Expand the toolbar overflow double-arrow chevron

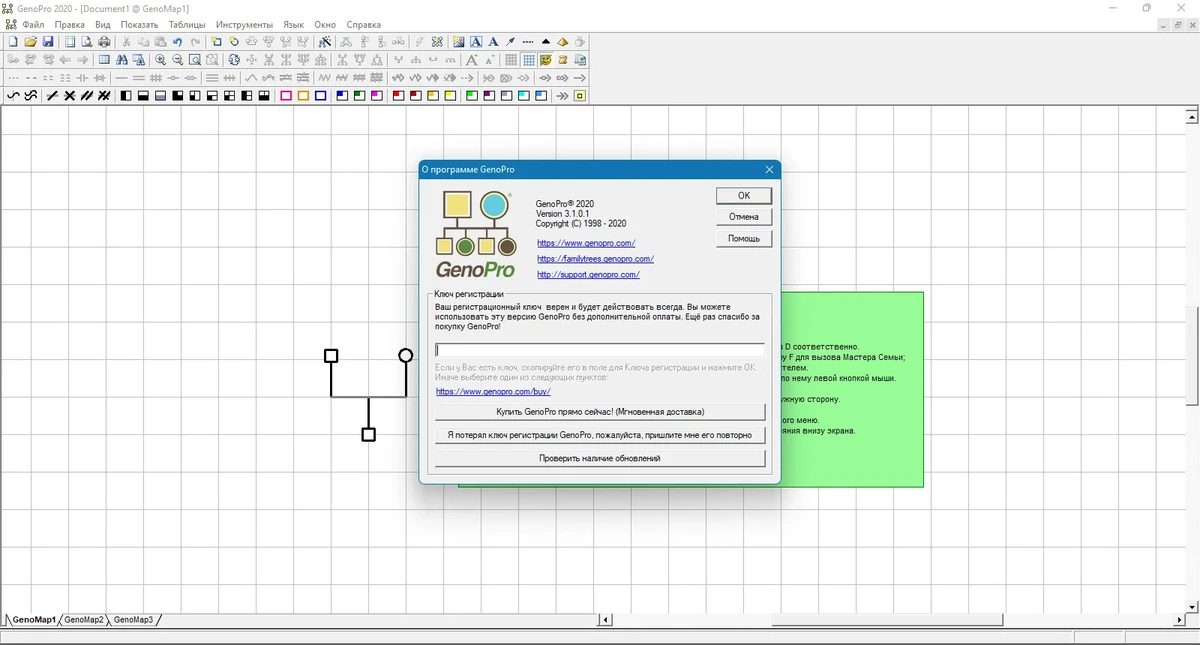point(563,96)
